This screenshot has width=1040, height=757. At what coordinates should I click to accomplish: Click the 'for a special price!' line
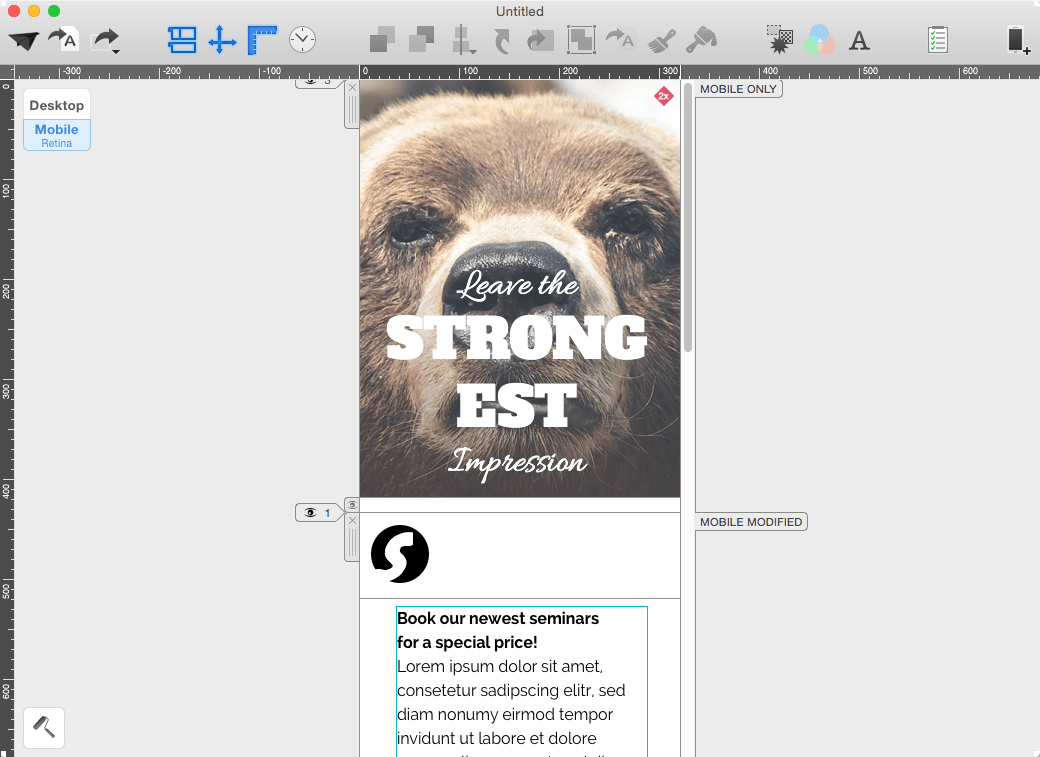click(468, 642)
